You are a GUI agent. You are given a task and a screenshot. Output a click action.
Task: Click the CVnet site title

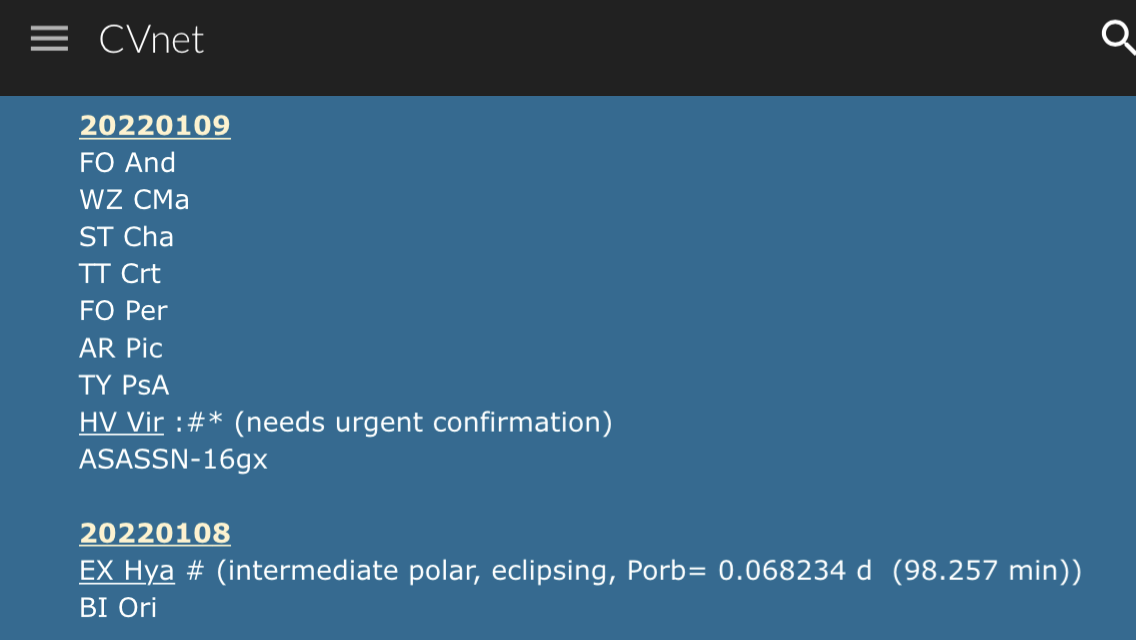point(151,40)
